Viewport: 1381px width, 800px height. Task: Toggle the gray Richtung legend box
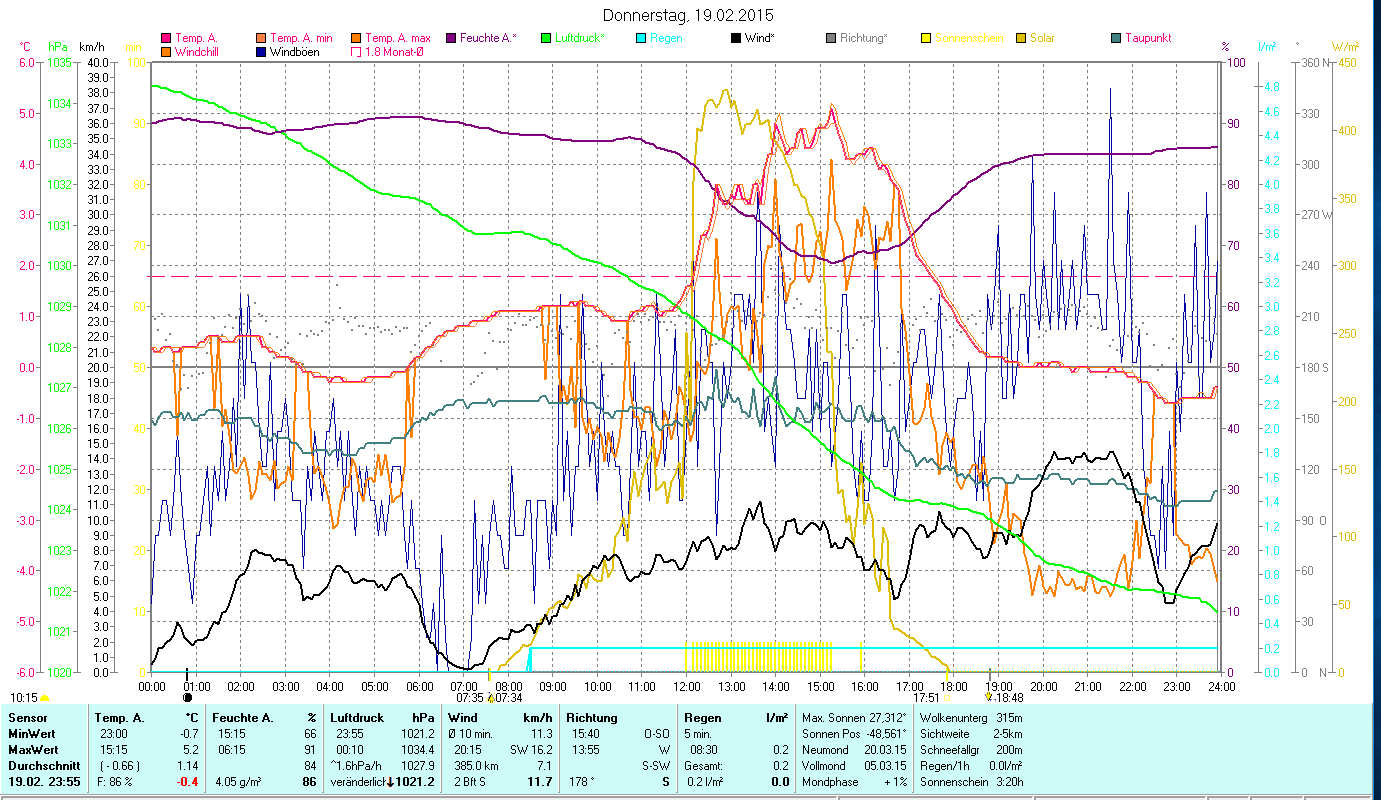[830, 38]
